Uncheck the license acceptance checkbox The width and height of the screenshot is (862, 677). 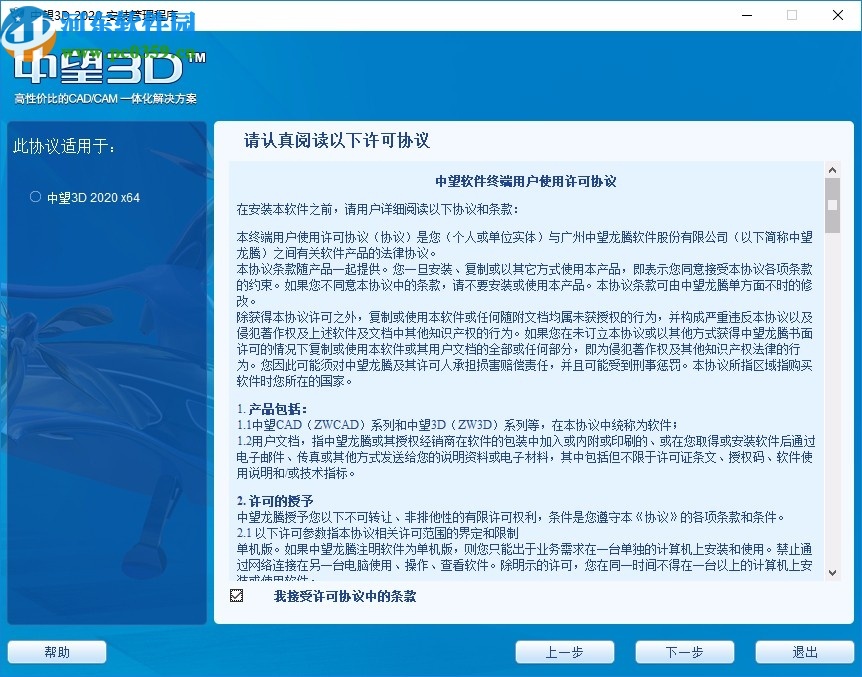tap(236, 595)
